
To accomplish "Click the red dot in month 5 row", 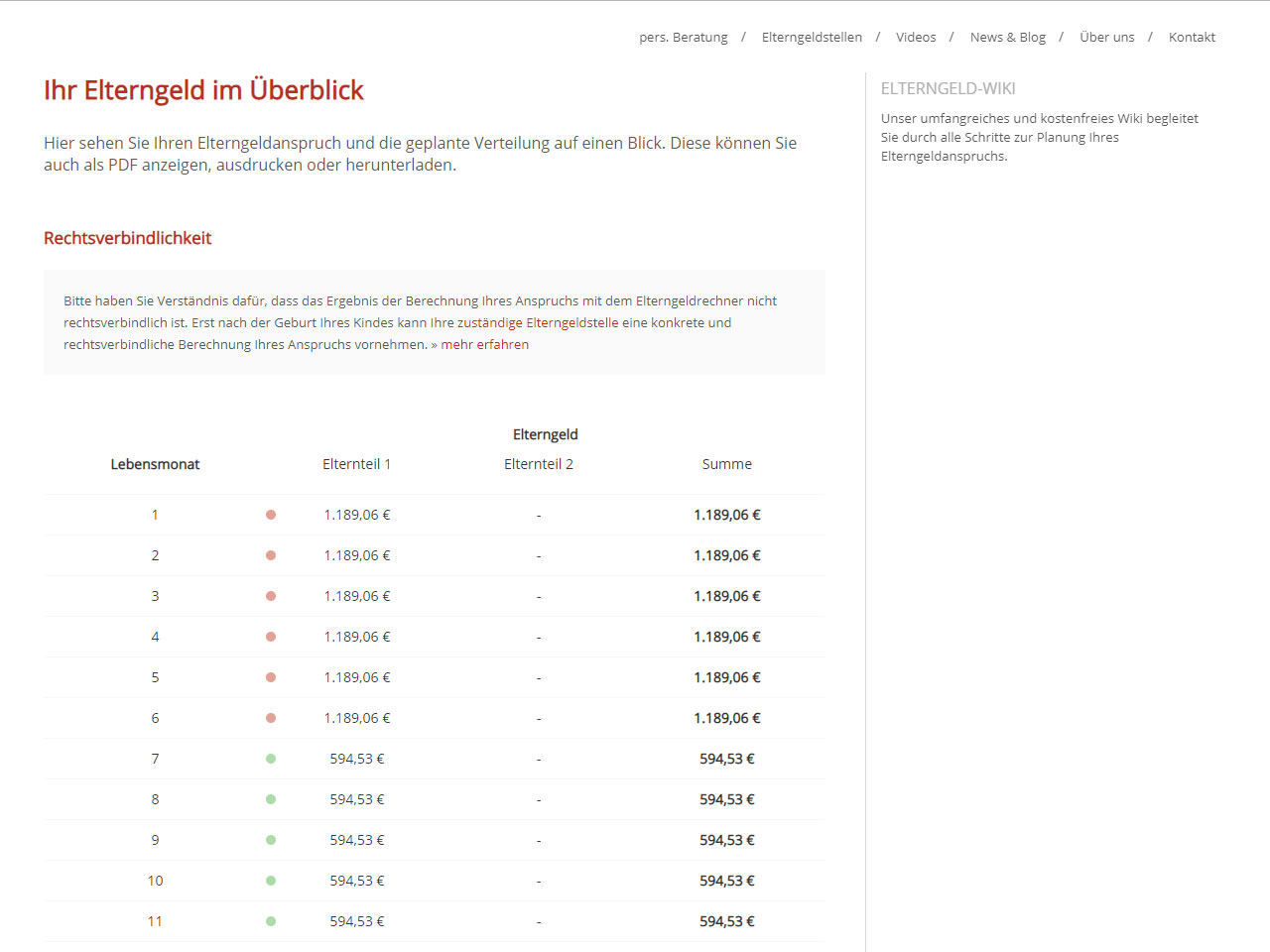I will coord(271,677).
